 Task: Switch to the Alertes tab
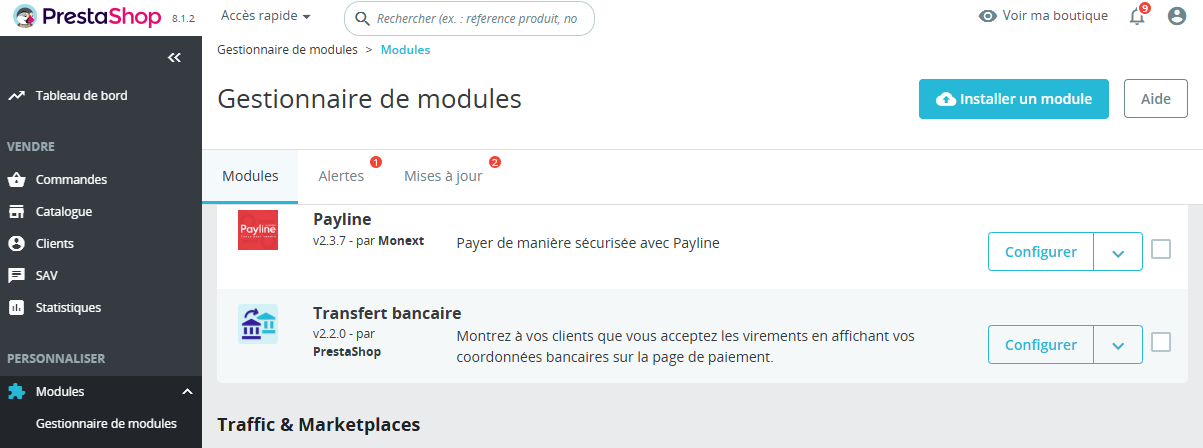coord(341,176)
